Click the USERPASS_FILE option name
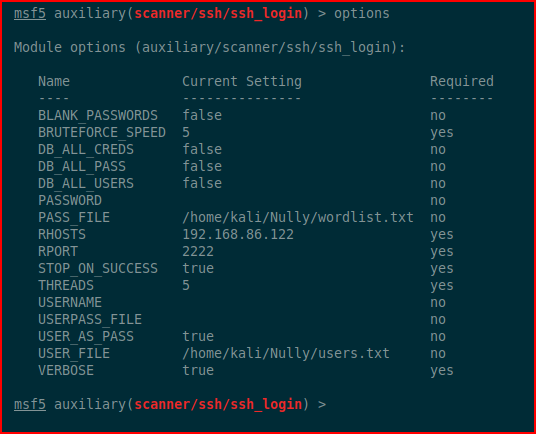This screenshot has height=434, width=536. coord(90,320)
